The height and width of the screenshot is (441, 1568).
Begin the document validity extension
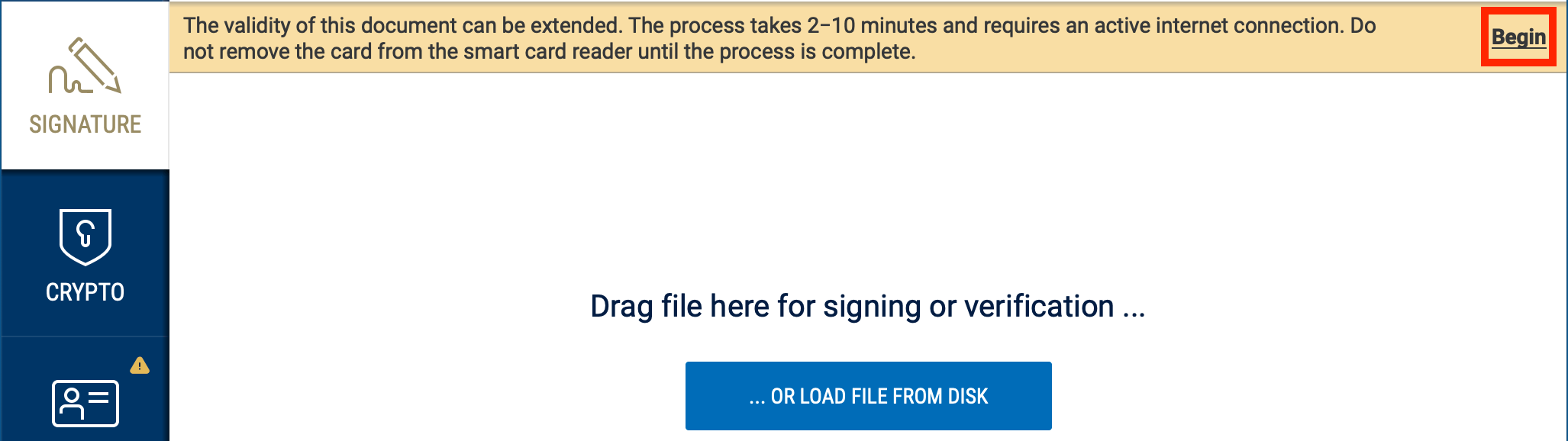[x=1518, y=37]
